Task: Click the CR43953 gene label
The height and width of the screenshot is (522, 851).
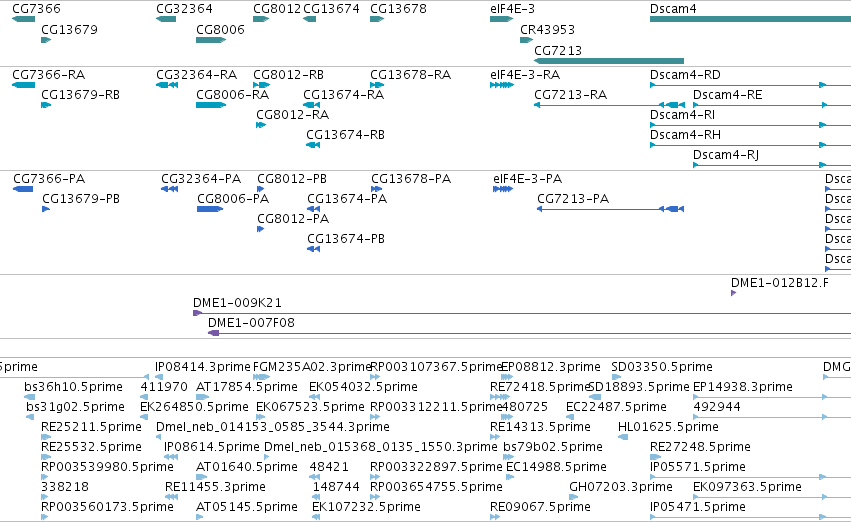Action: click(547, 29)
